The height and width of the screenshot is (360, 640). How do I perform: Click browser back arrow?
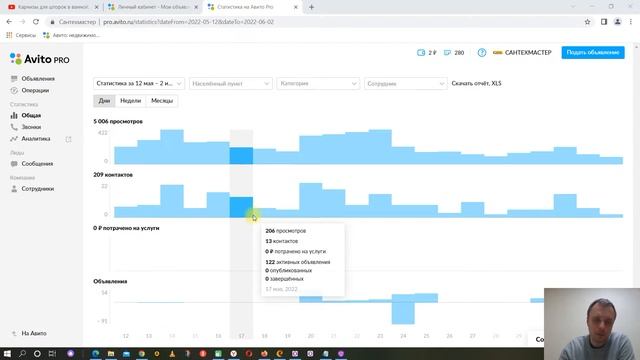pos(9,22)
